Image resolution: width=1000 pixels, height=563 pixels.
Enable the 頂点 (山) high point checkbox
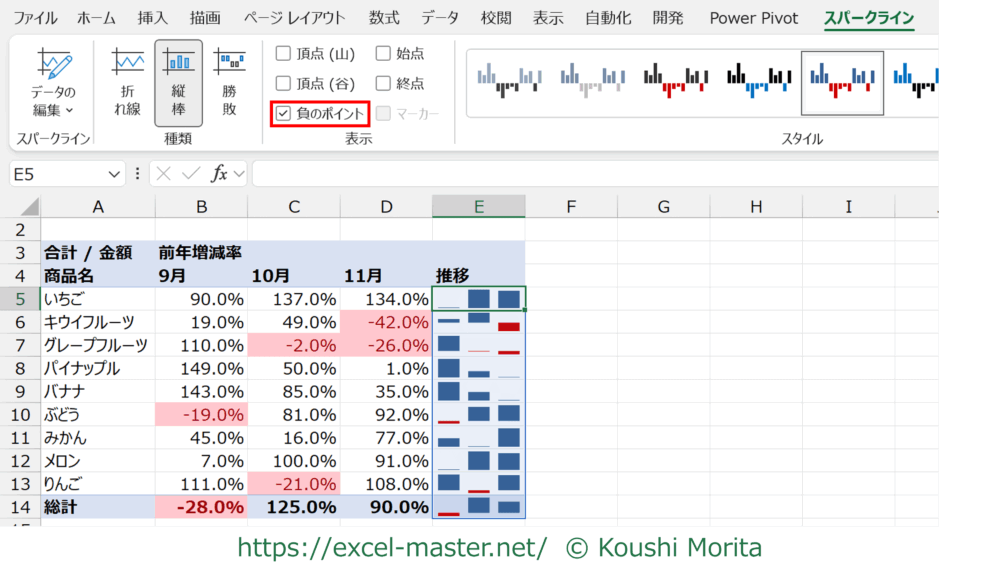284,54
